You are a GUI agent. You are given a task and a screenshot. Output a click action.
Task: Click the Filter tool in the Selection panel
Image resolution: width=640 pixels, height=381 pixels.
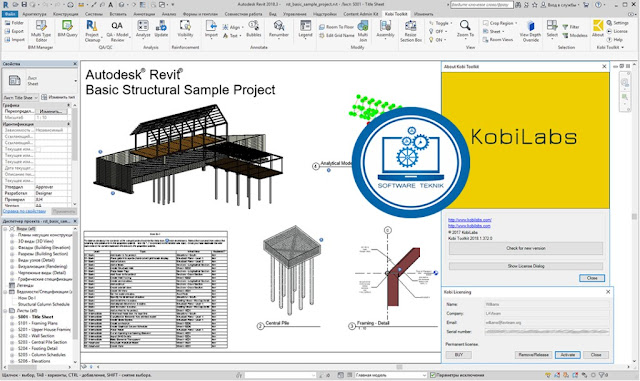571,27
